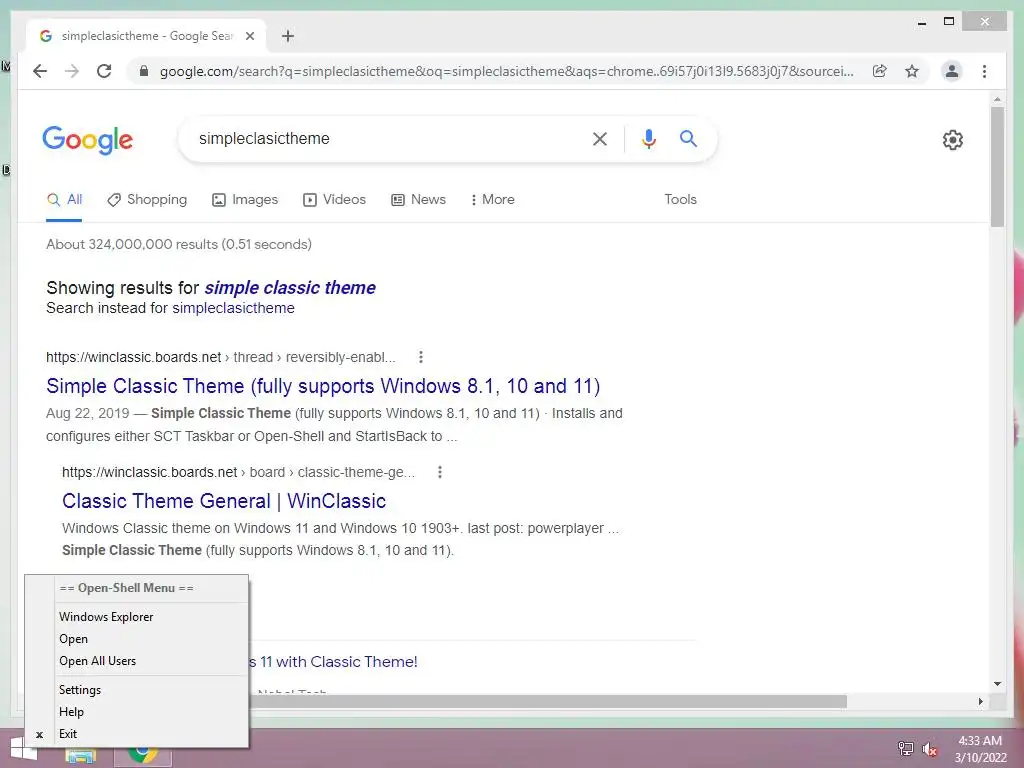Image resolution: width=1024 pixels, height=768 pixels.
Task: Expand the More search categories
Action: [492, 199]
